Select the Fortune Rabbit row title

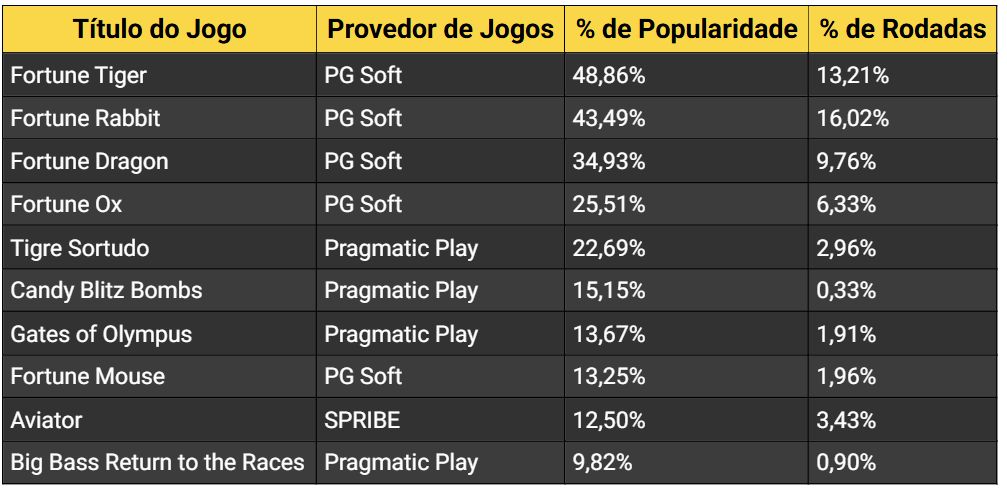[x=85, y=118]
